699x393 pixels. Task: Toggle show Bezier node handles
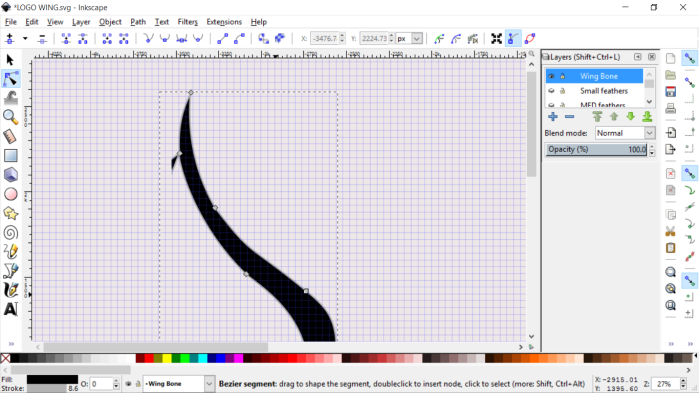tap(513, 39)
